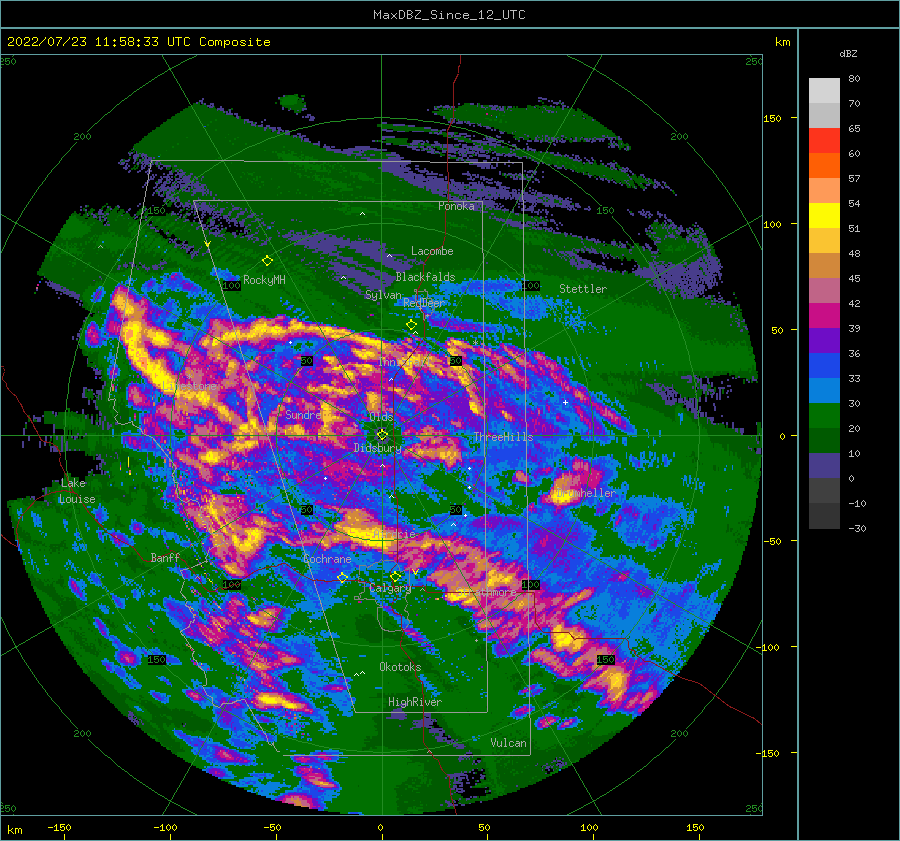This screenshot has width=900, height=841.
Task: Click the Sundre town label
Action: (303, 414)
